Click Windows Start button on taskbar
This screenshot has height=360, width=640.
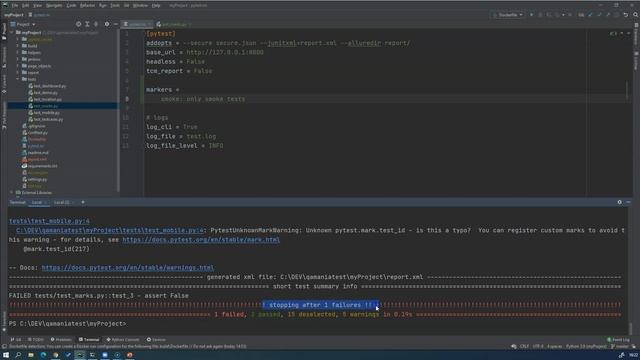[x=6, y=355]
